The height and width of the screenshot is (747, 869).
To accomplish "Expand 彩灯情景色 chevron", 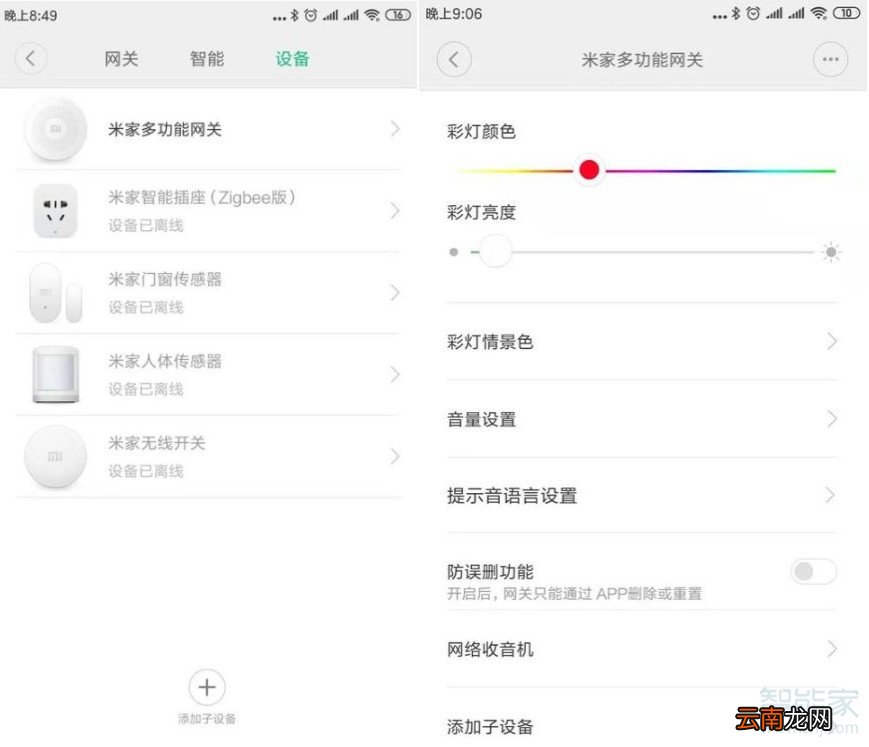I will click(831, 341).
